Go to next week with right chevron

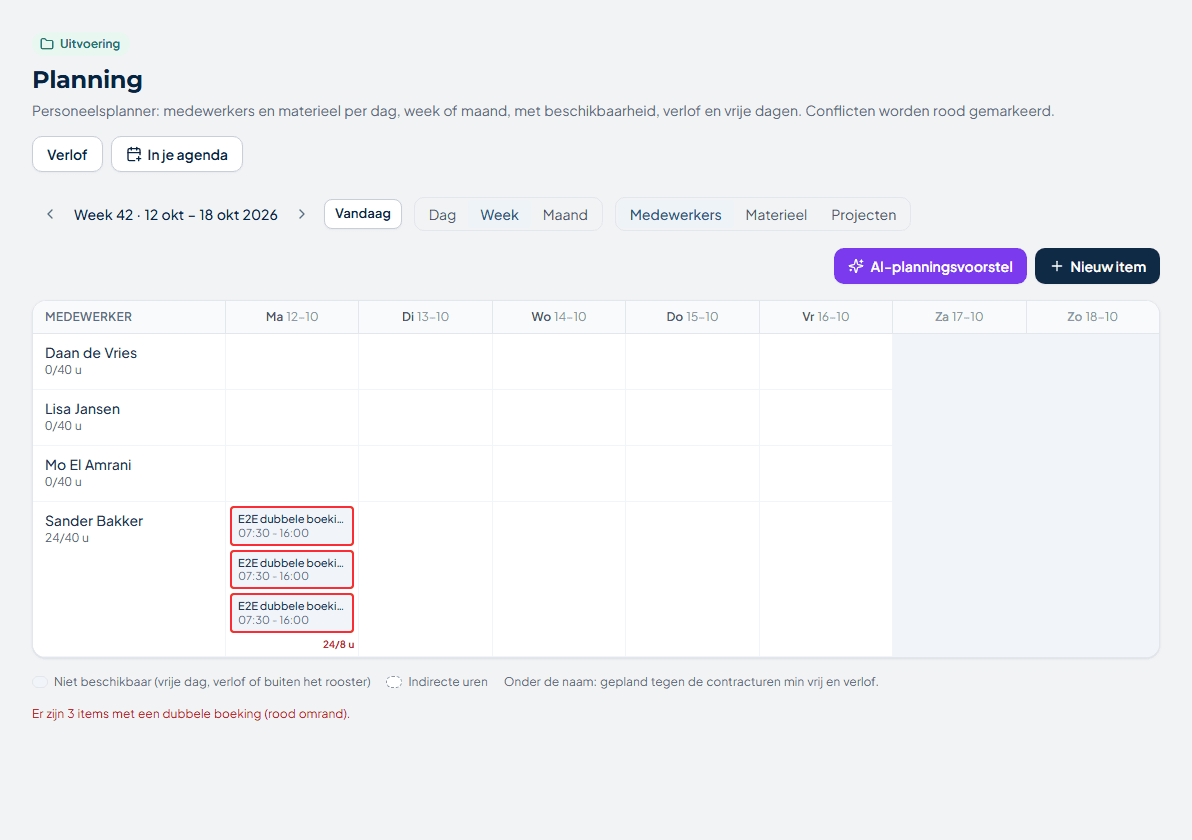click(x=302, y=214)
